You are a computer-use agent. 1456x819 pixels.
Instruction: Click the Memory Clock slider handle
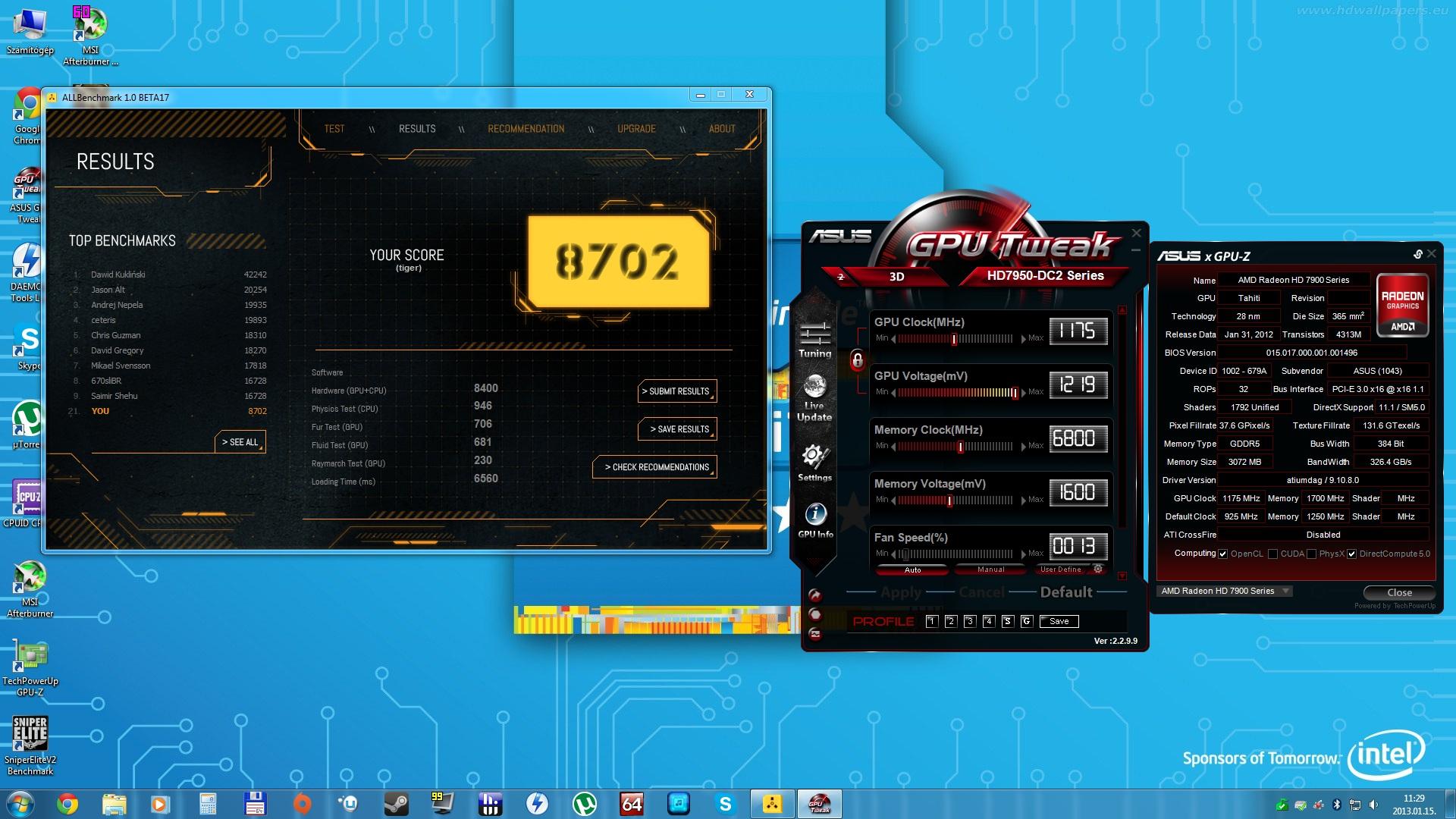960,447
